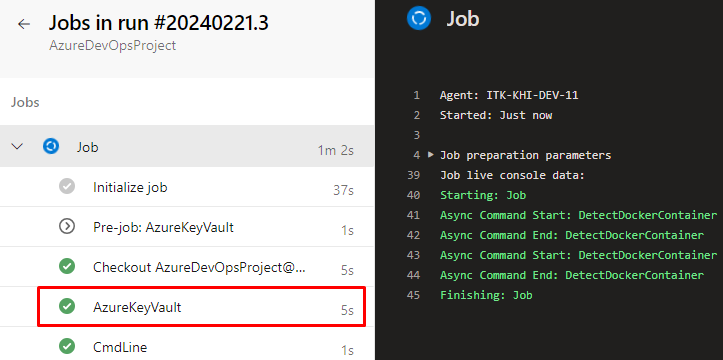Select the Initialize job step
Screen dimensions: 723x360
pyautogui.click(x=187, y=187)
